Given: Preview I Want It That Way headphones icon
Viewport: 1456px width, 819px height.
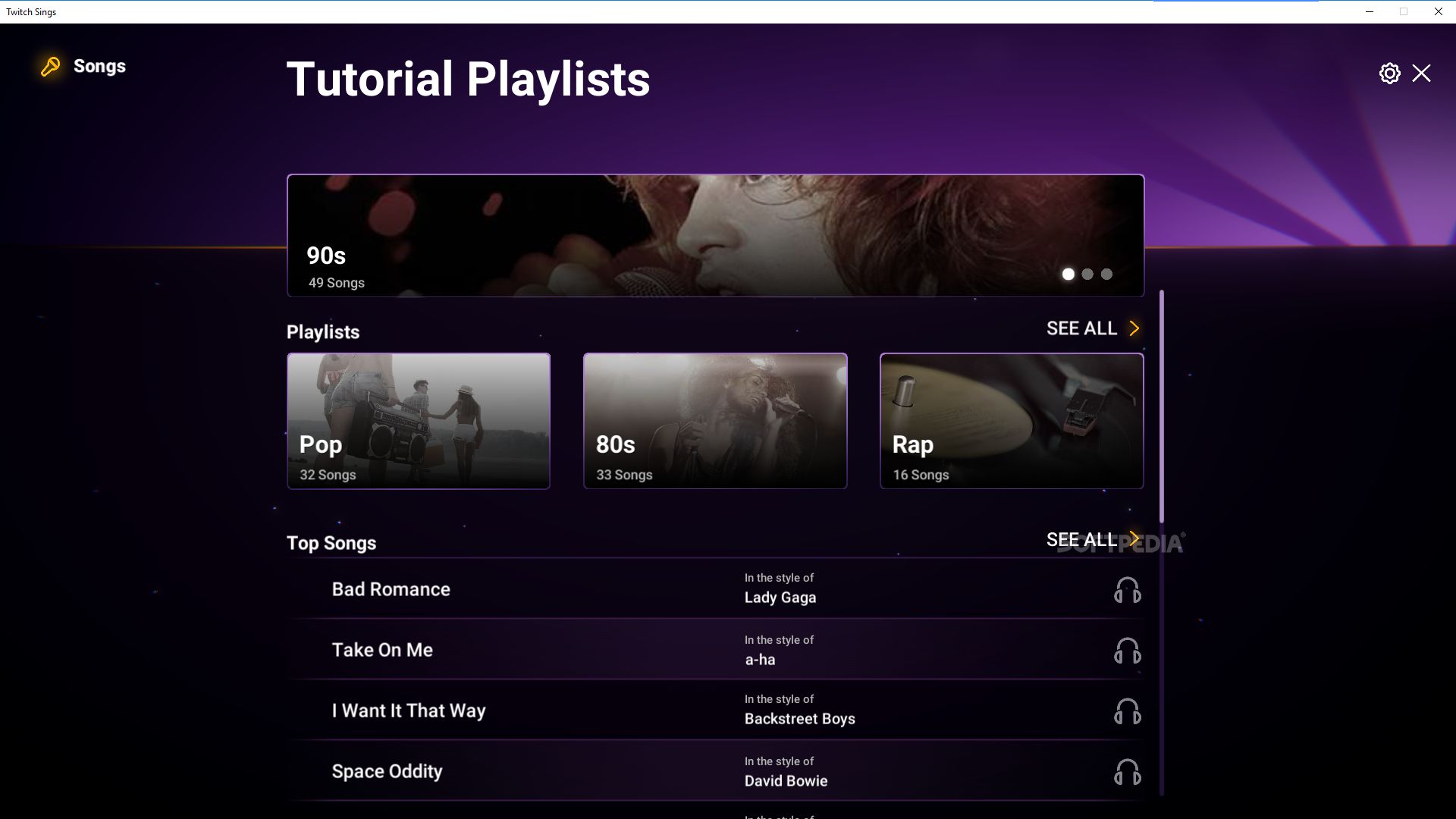Looking at the screenshot, I should pyautogui.click(x=1127, y=711).
